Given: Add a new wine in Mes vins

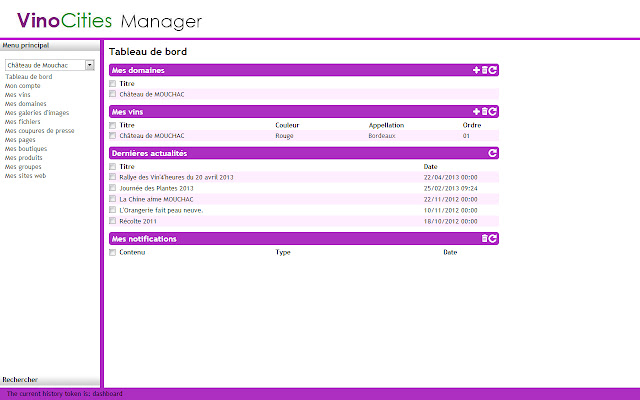Looking at the screenshot, I should 476,111.
